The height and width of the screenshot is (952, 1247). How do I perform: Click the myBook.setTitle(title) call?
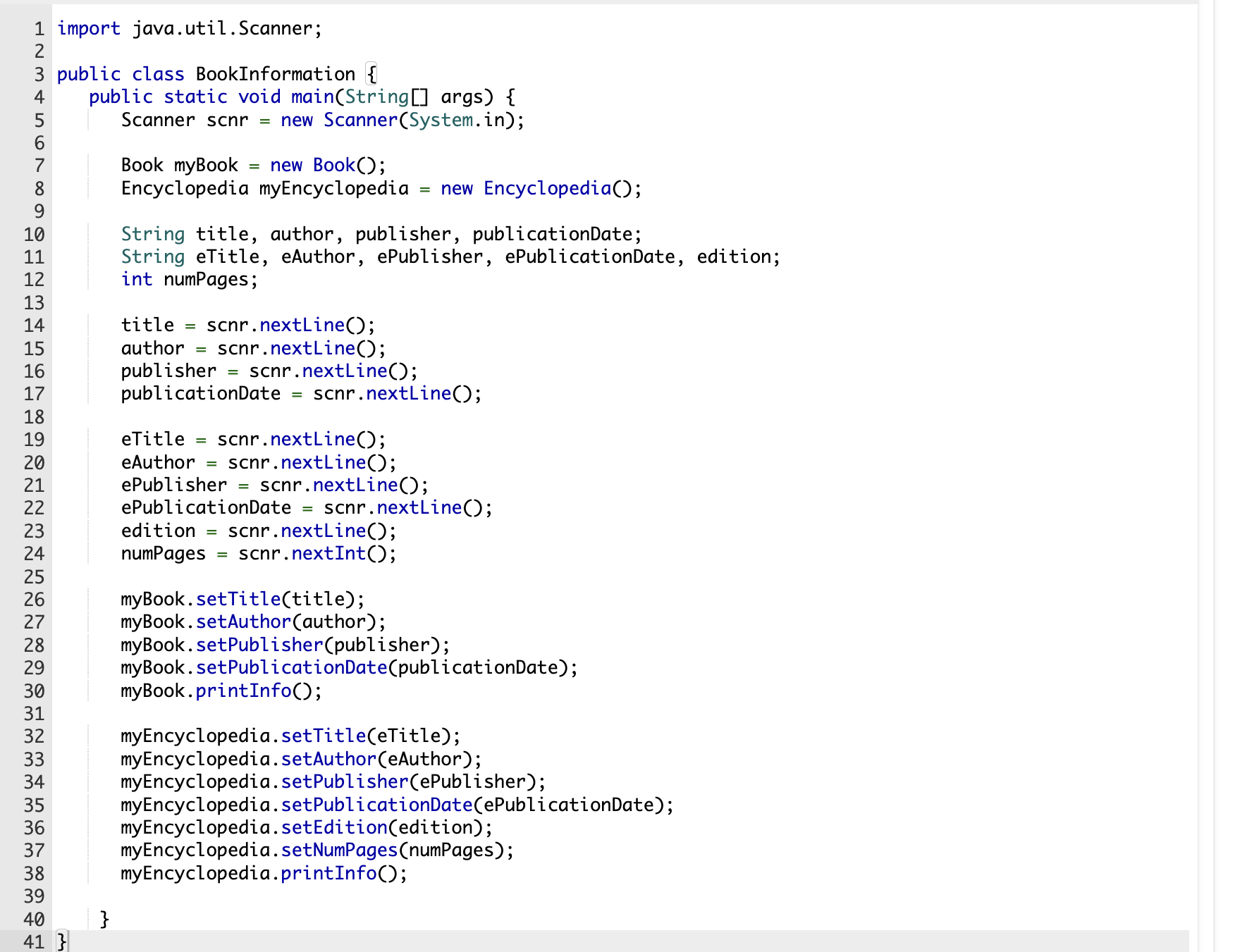[x=242, y=598]
